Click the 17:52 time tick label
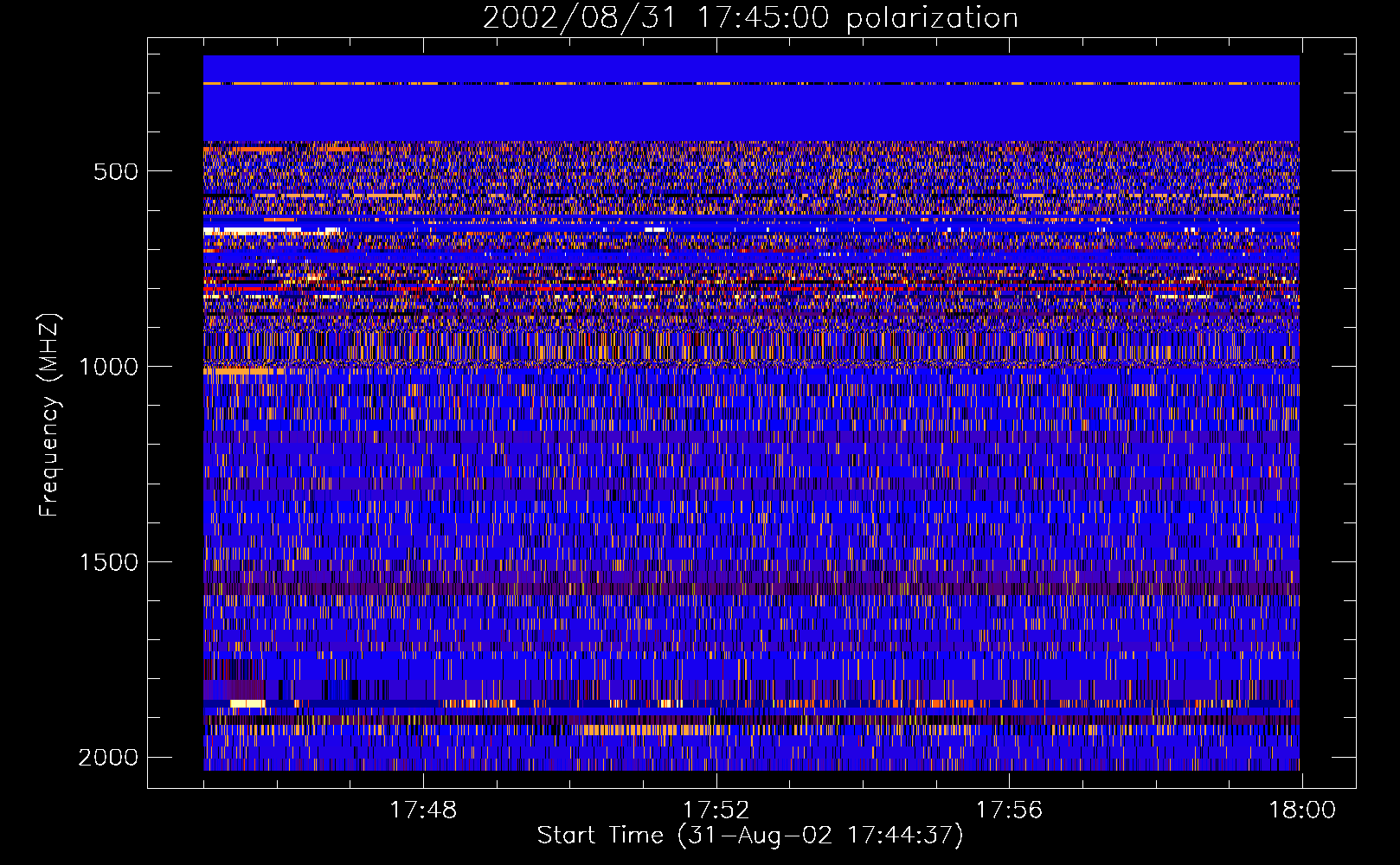Screen dimensions: 1400x865 pos(716,811)
